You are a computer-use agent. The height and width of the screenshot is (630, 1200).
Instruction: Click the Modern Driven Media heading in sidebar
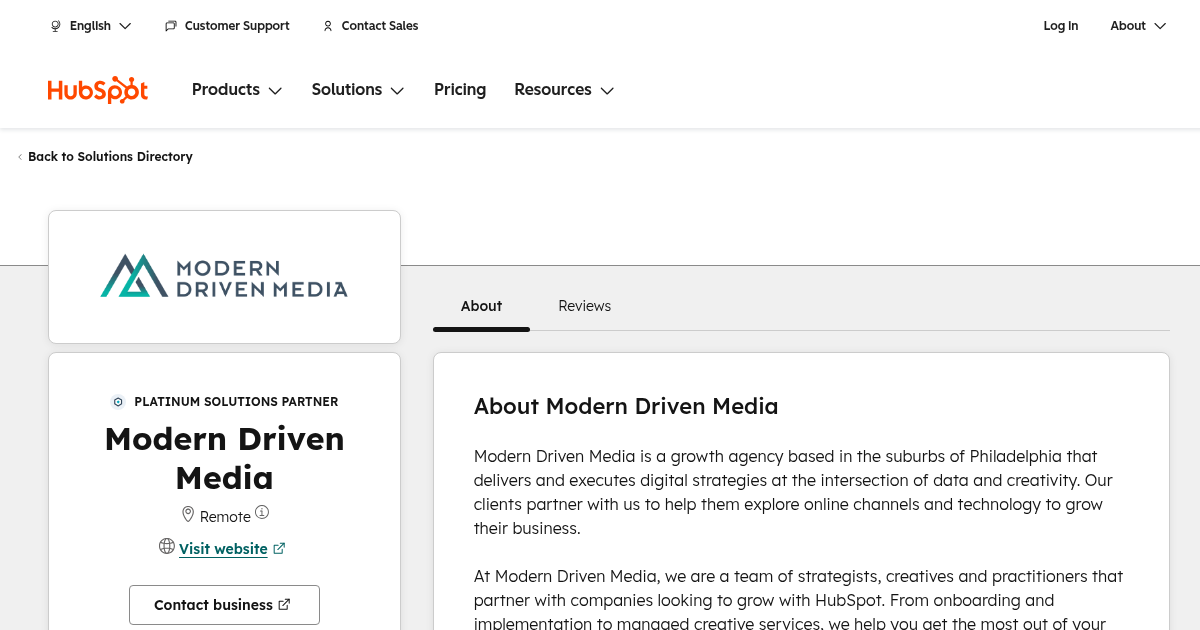[224, 458]
